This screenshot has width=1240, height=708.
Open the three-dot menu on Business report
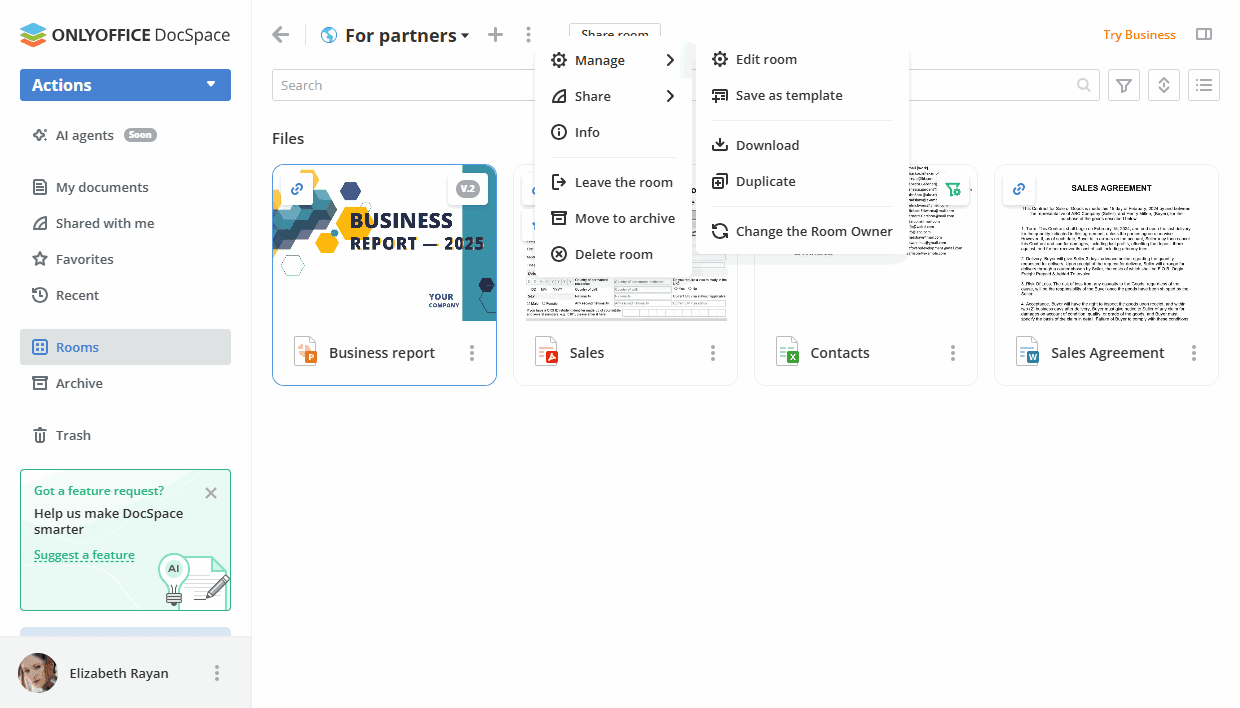(x=472, y=353)
